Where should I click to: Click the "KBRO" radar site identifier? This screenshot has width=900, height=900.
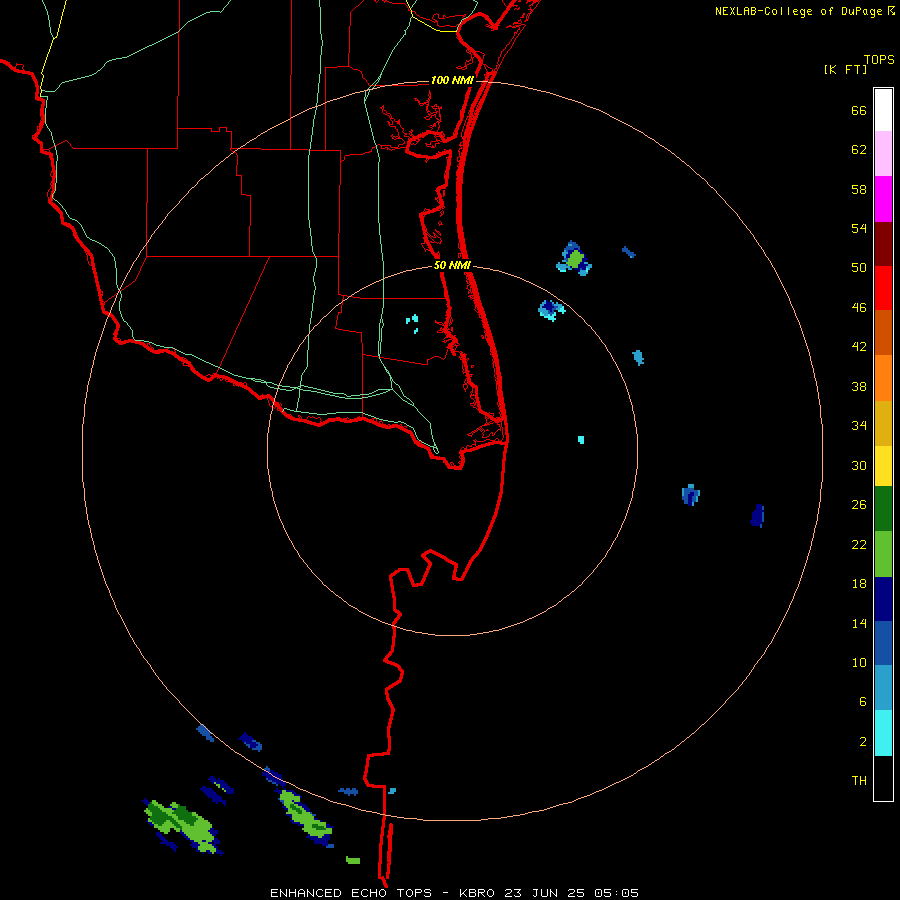[476, 893]
